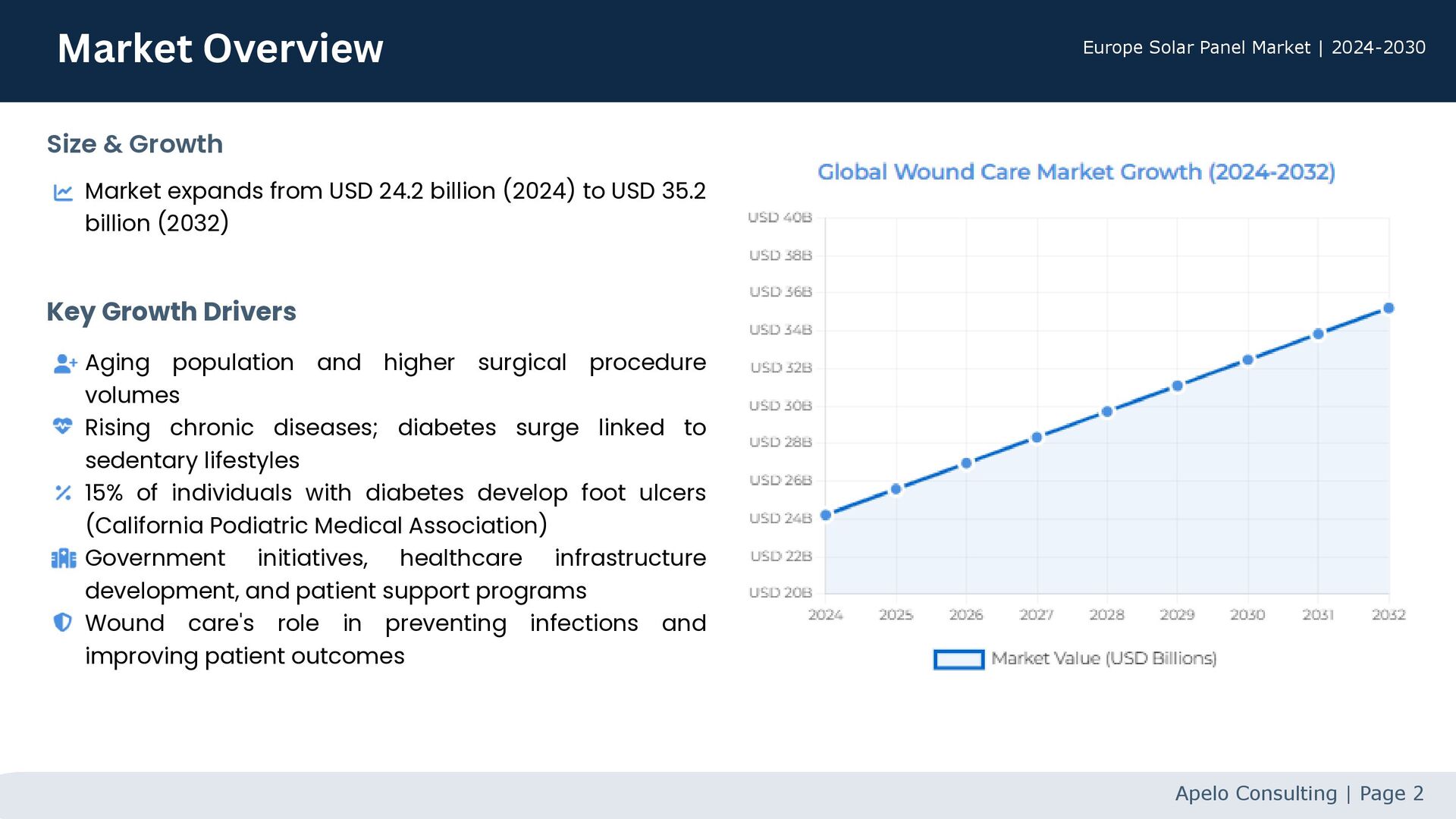Click the Size & Growth heading

pyautogui.click(x=135, y=144)
